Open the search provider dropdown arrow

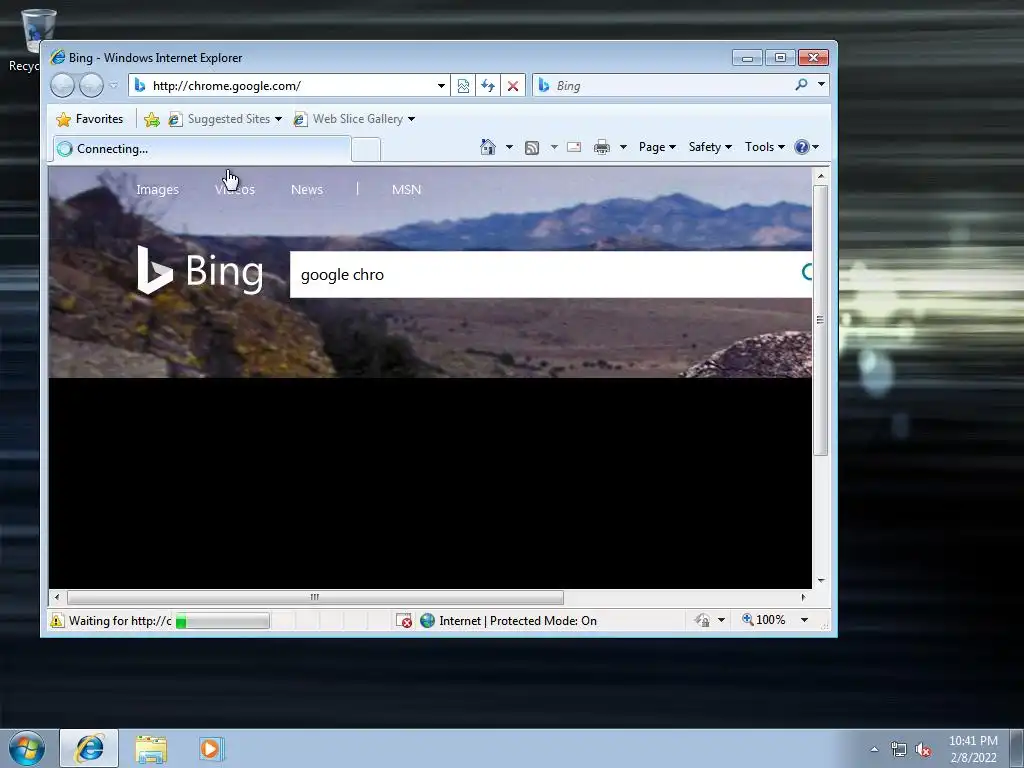tap(821, 85)
